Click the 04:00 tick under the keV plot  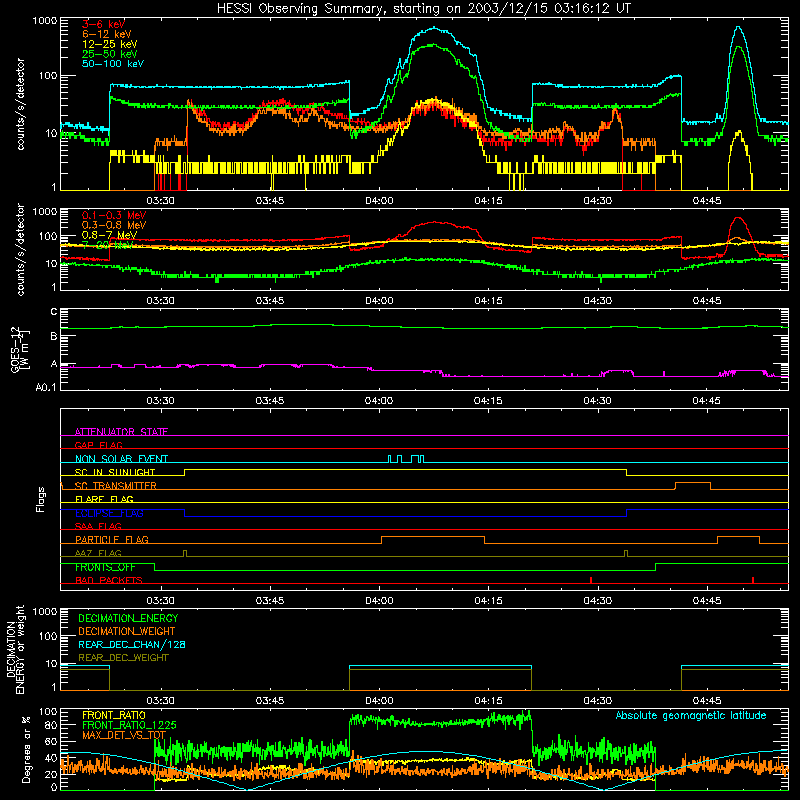tap(379, 201)
